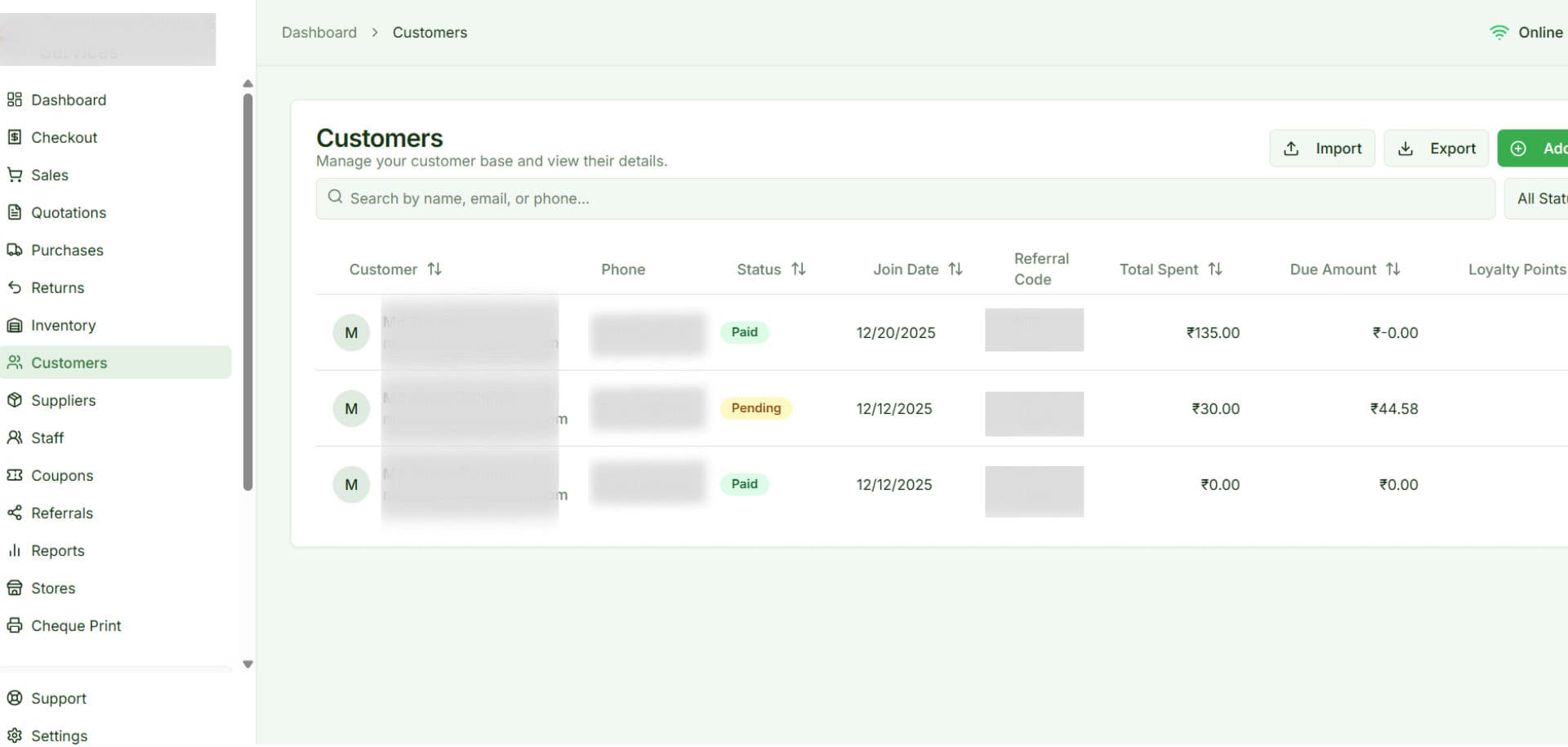
Task: Go to Quotations menu item
Action: (69, 212)
